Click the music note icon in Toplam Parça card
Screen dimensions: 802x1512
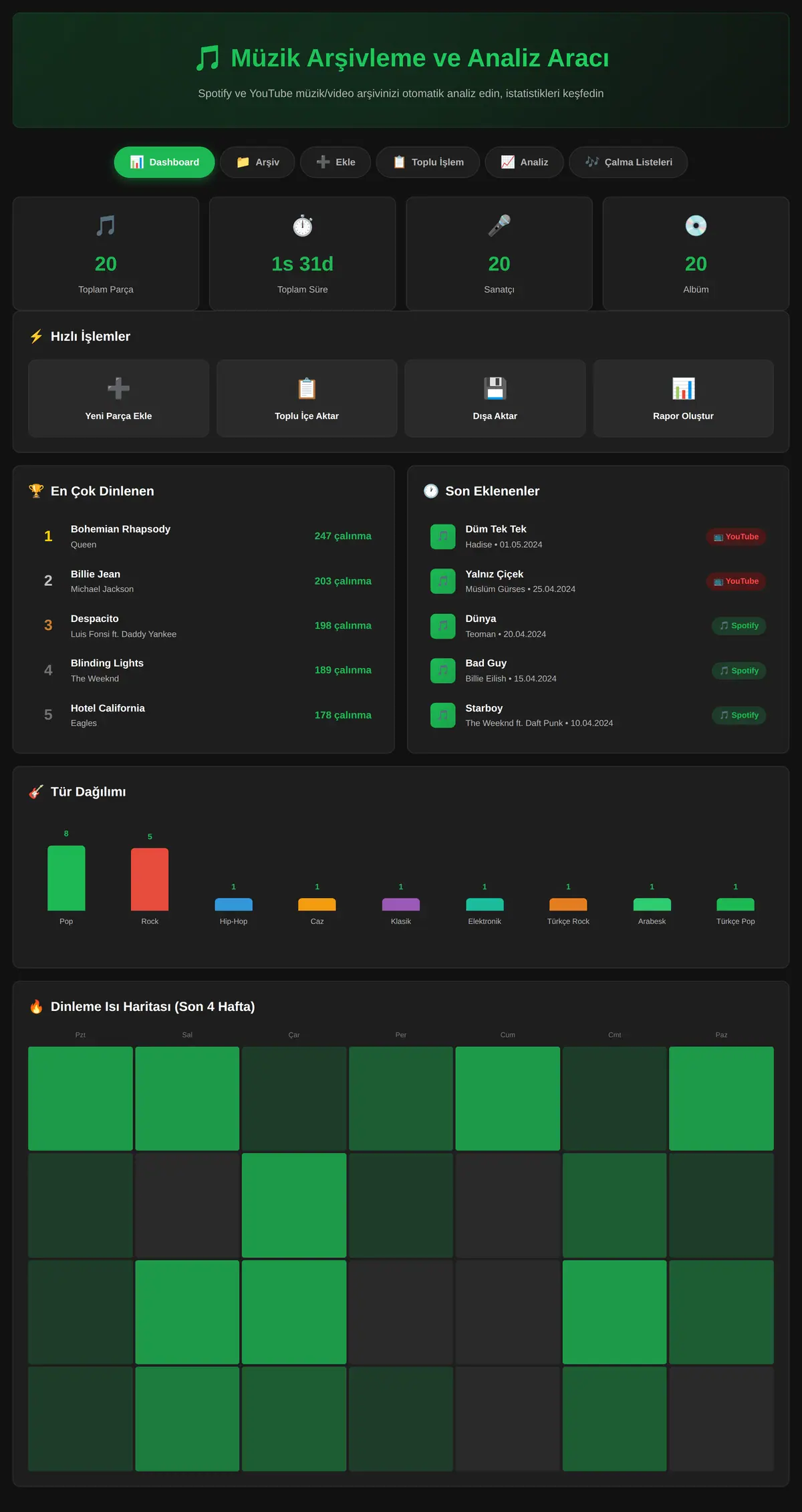click(x=106, y=226)
